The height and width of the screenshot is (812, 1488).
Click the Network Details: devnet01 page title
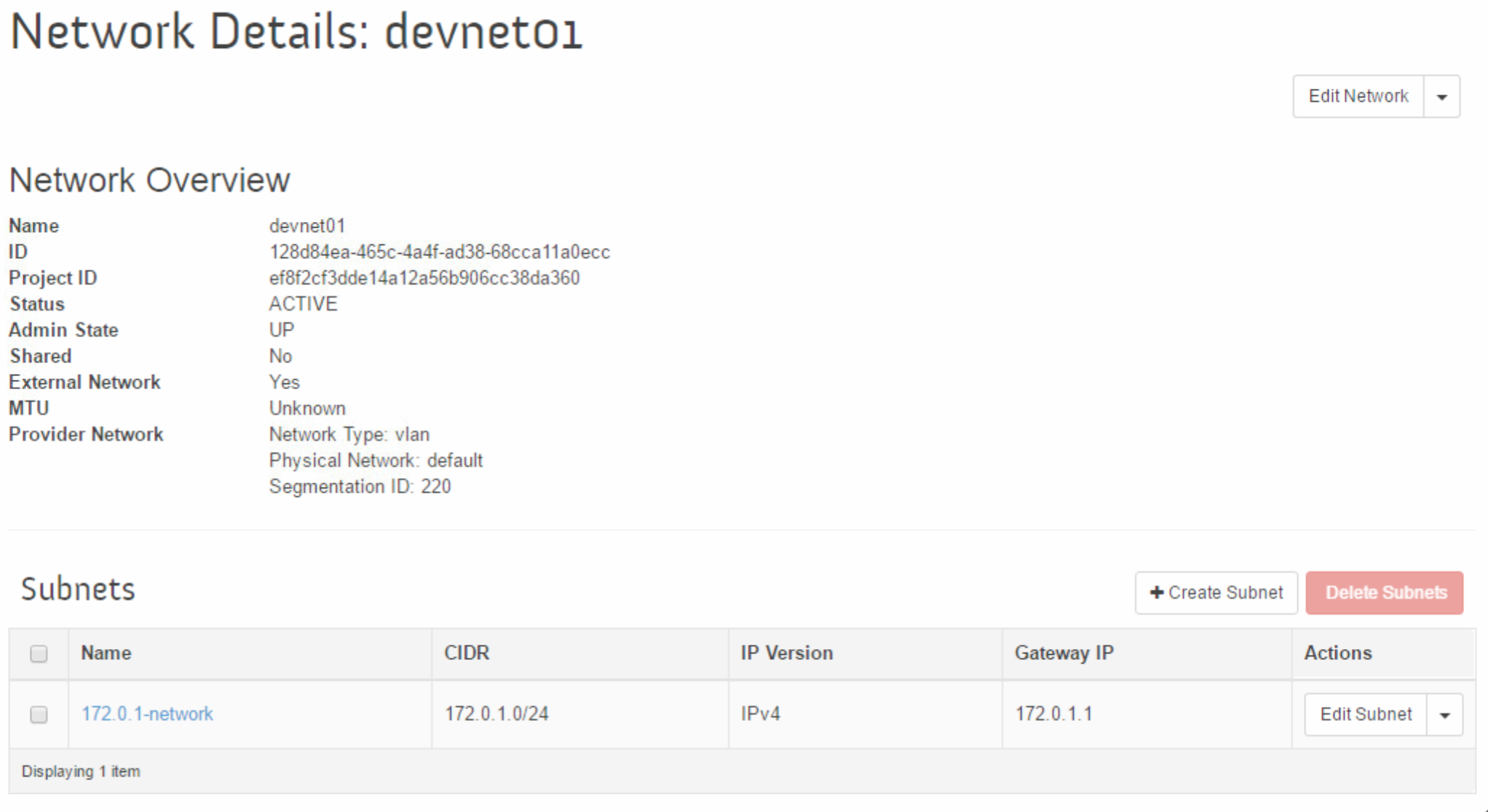[296, 32]
